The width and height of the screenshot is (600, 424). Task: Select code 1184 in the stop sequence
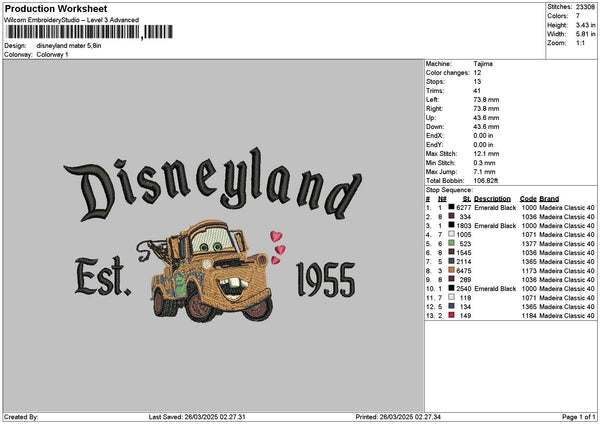click(529, 316)
